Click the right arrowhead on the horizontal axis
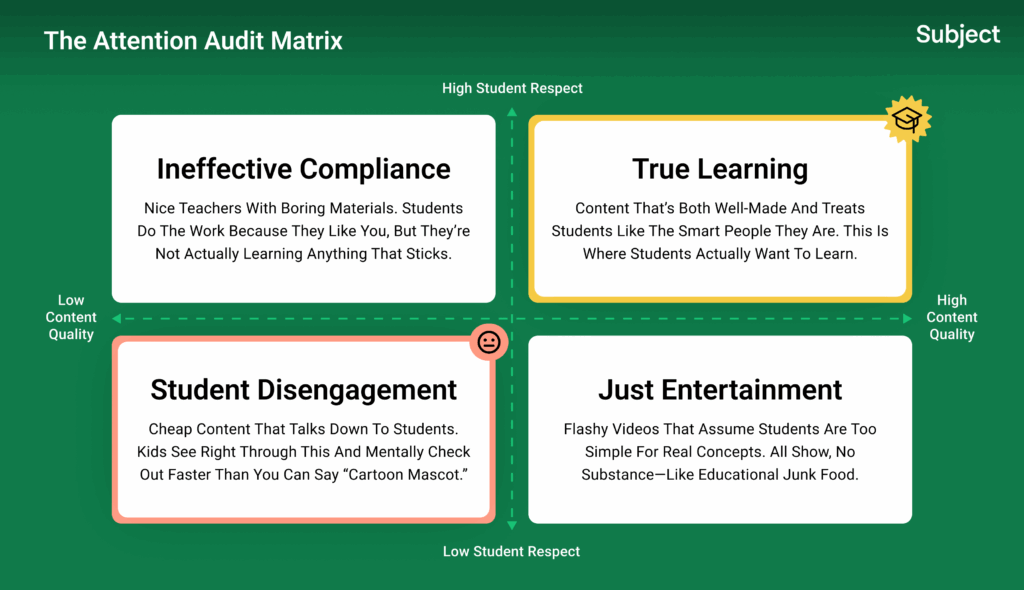 [907, 318]
